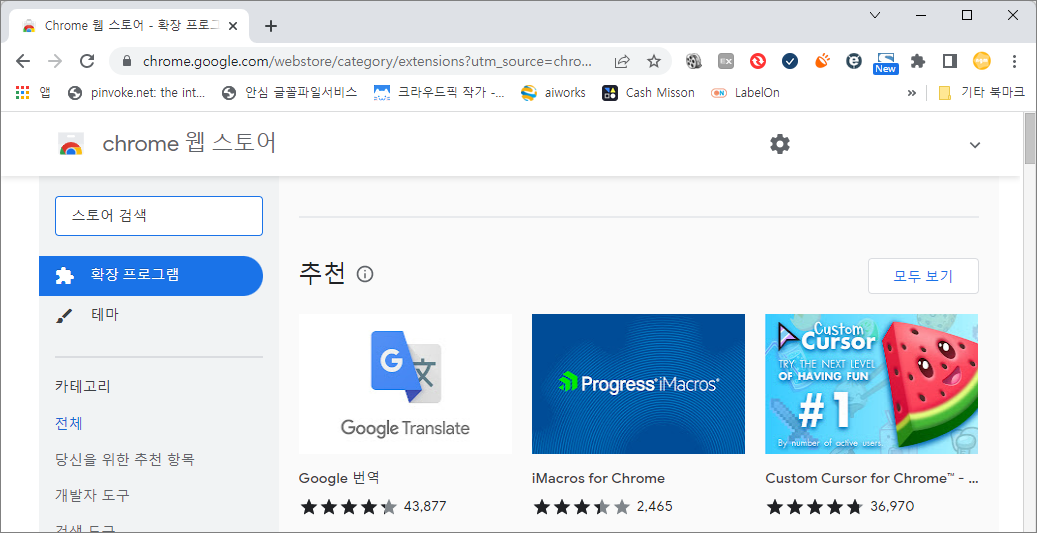Open the dark blue checkmark extension
Screen dimensions: 1037x533
point(790,62)
